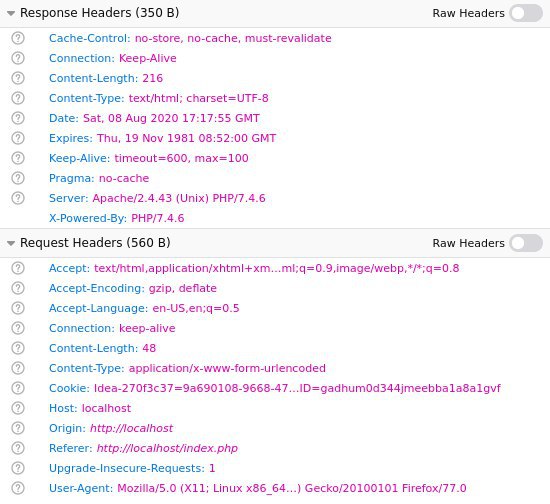Select the X-Powered-By value 'PHP/7.4.6'
Image resolution: width=550 pixels, height=504 pixels.
[157, 219]
